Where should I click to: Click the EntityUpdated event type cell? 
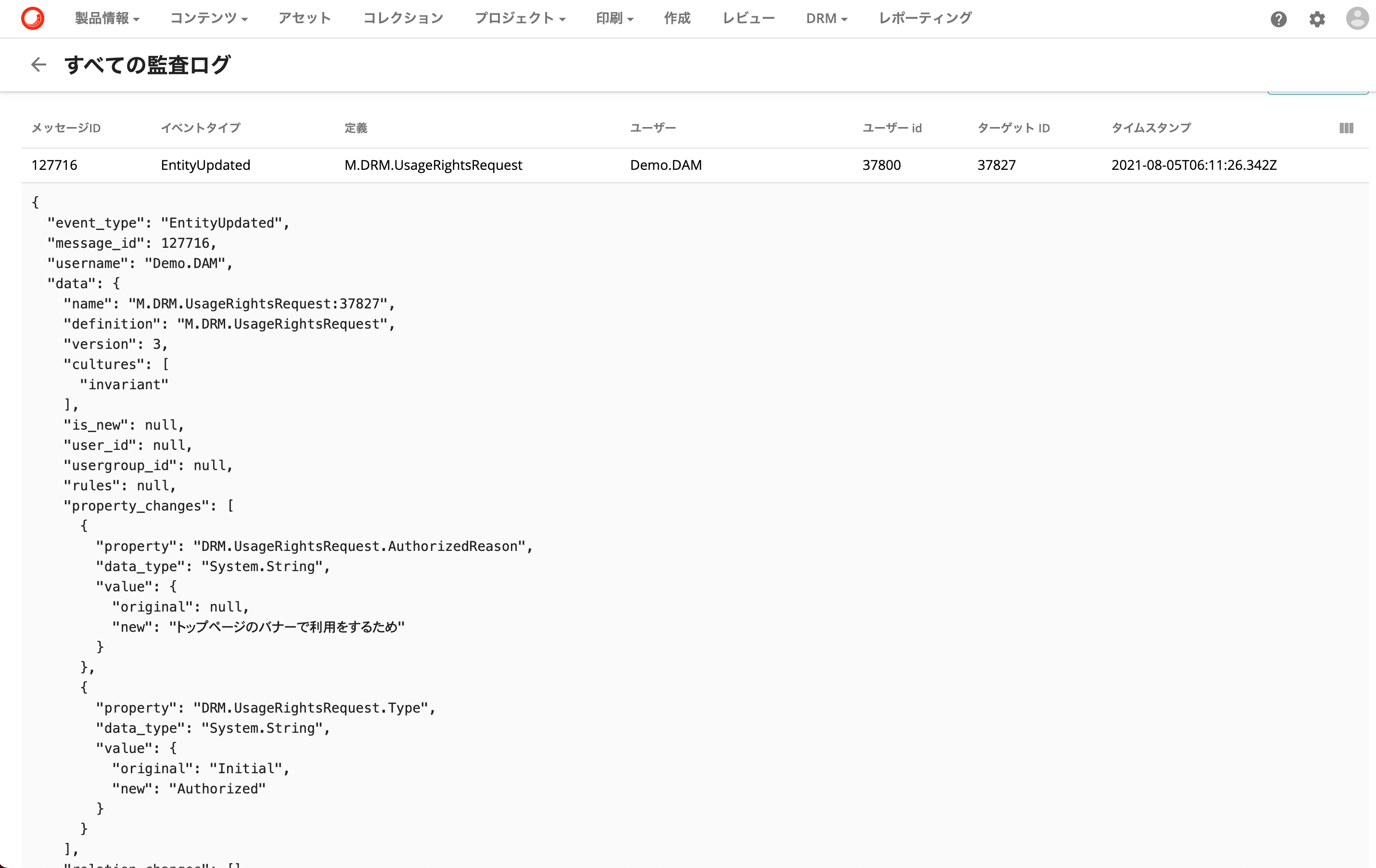coord(206,165)
